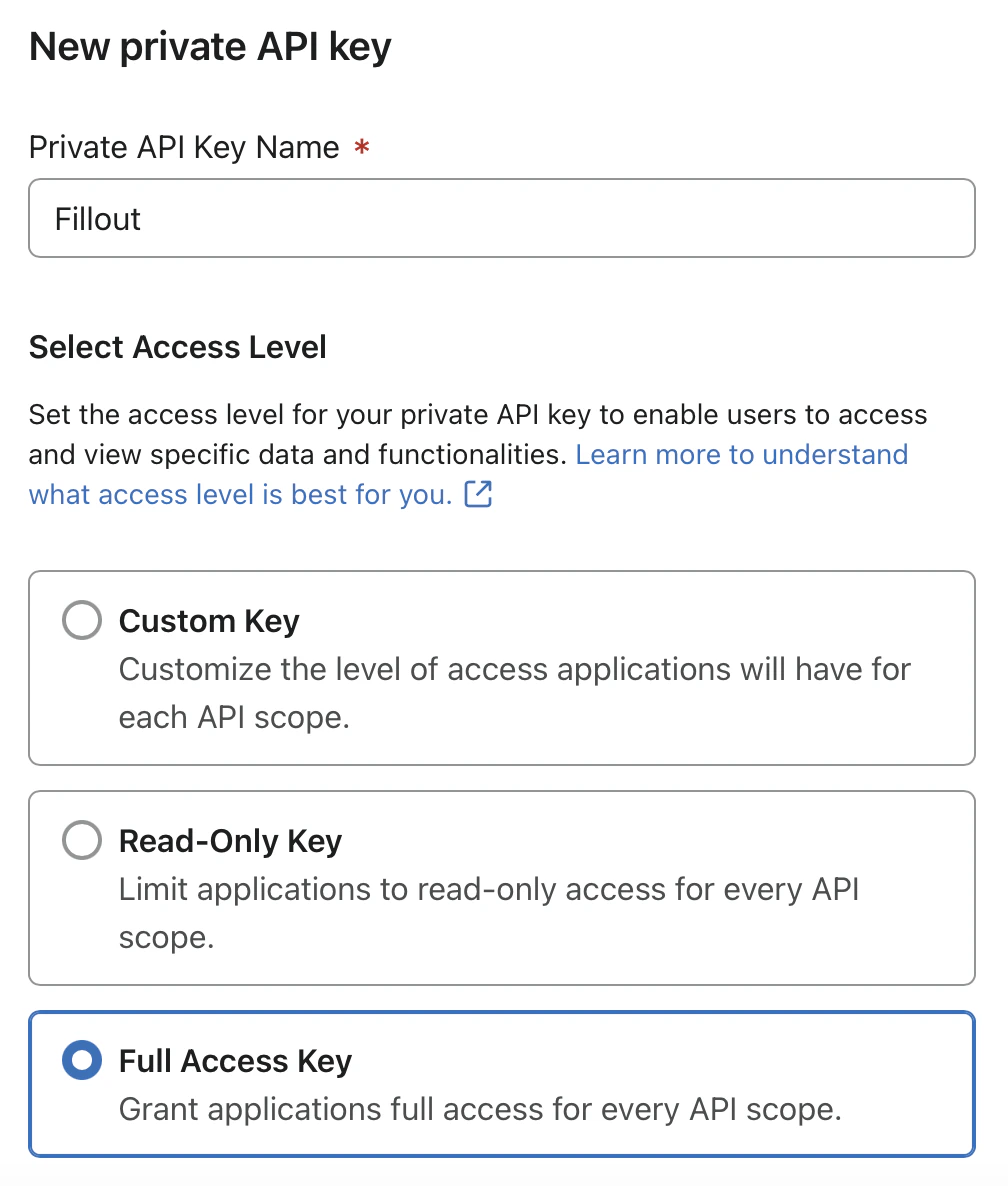Select the Full Access Key radio button
The width and height of the screenshot is (1008, 1186).
click(x=81, y=1060)
